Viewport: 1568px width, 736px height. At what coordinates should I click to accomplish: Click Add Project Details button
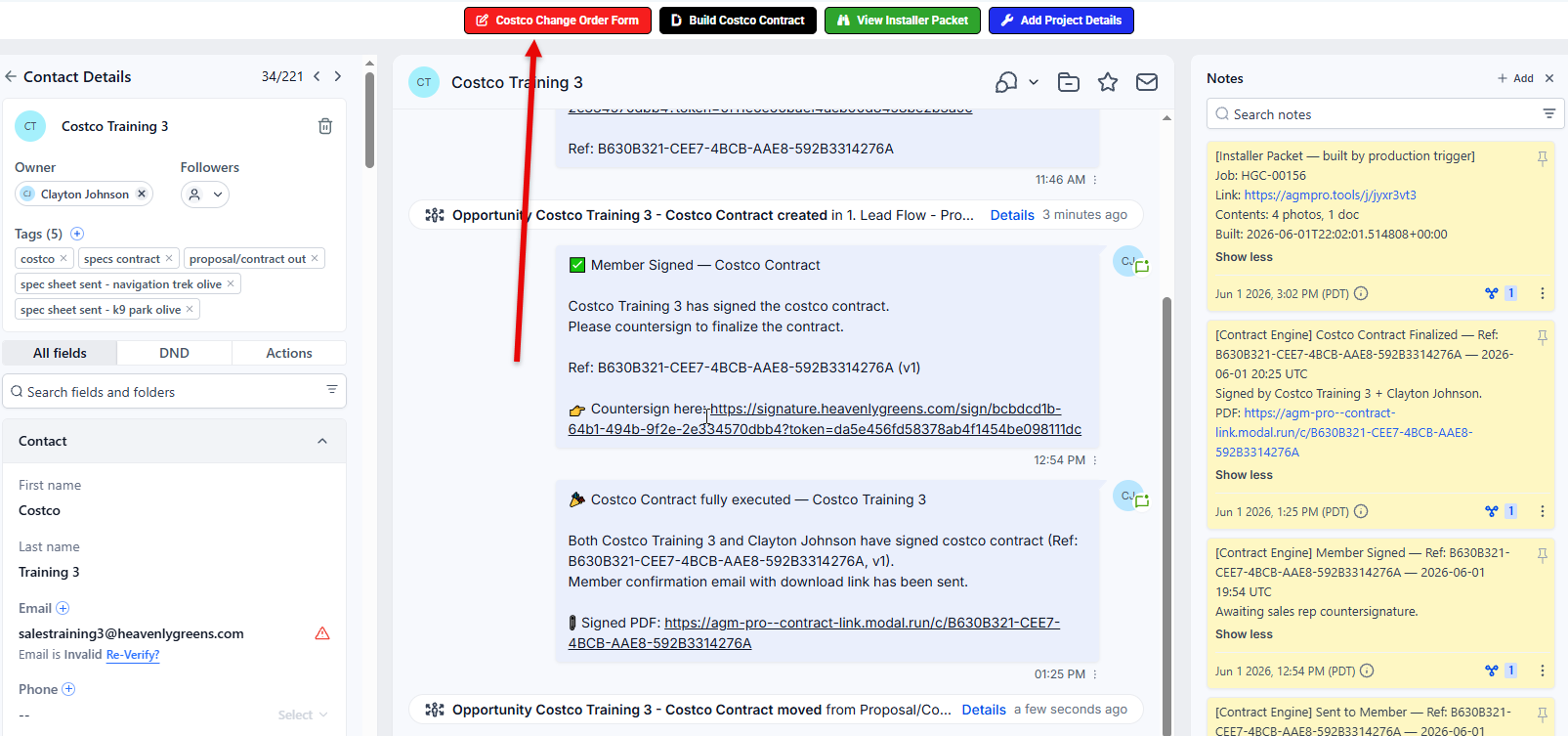(1061, 21)
